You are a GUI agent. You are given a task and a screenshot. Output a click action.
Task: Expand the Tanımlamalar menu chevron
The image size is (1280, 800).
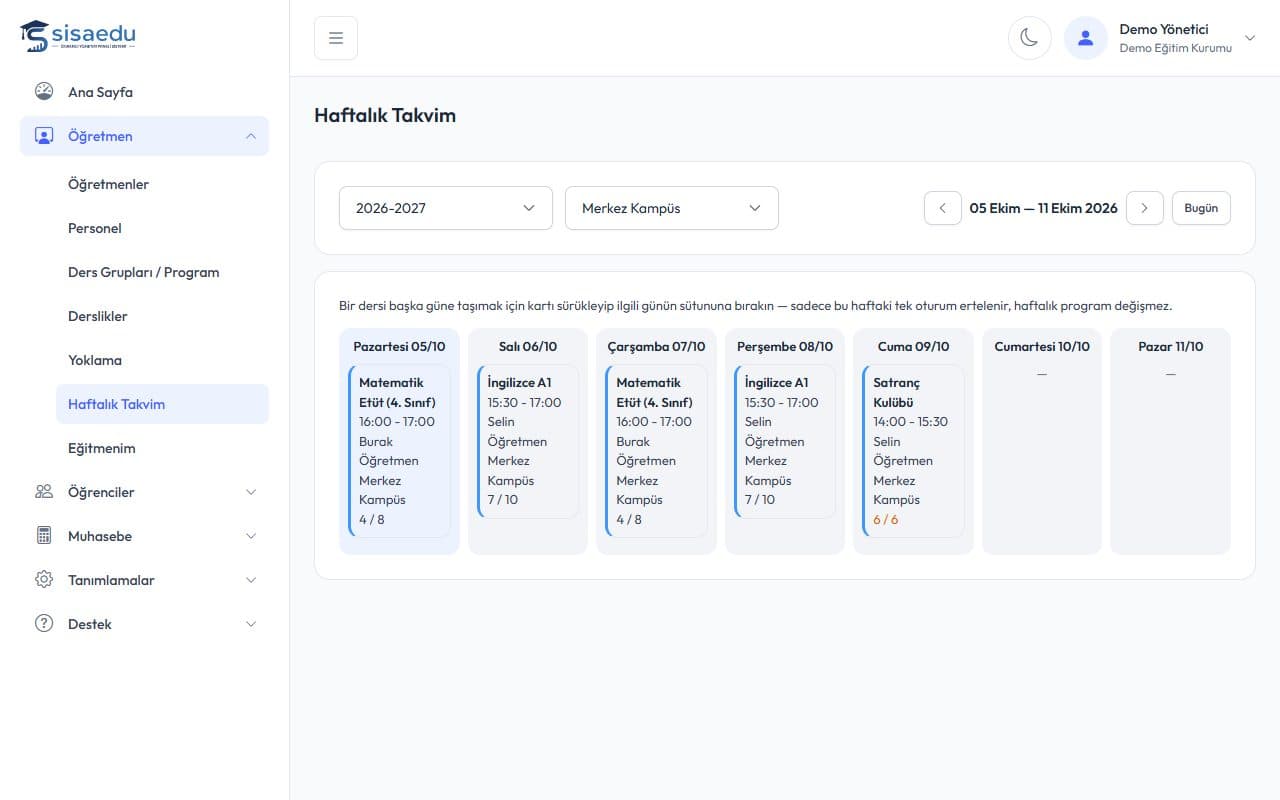[x=251, y=580]
